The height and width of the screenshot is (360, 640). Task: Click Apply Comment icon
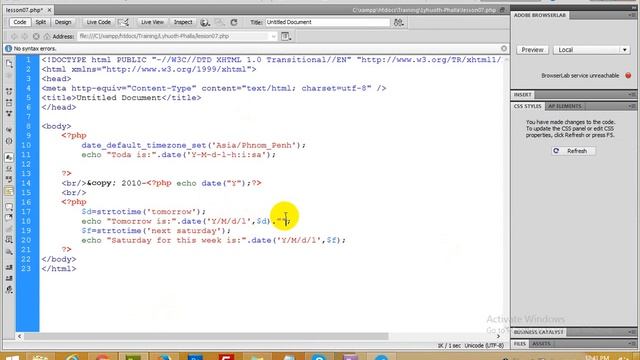[9, 207]
